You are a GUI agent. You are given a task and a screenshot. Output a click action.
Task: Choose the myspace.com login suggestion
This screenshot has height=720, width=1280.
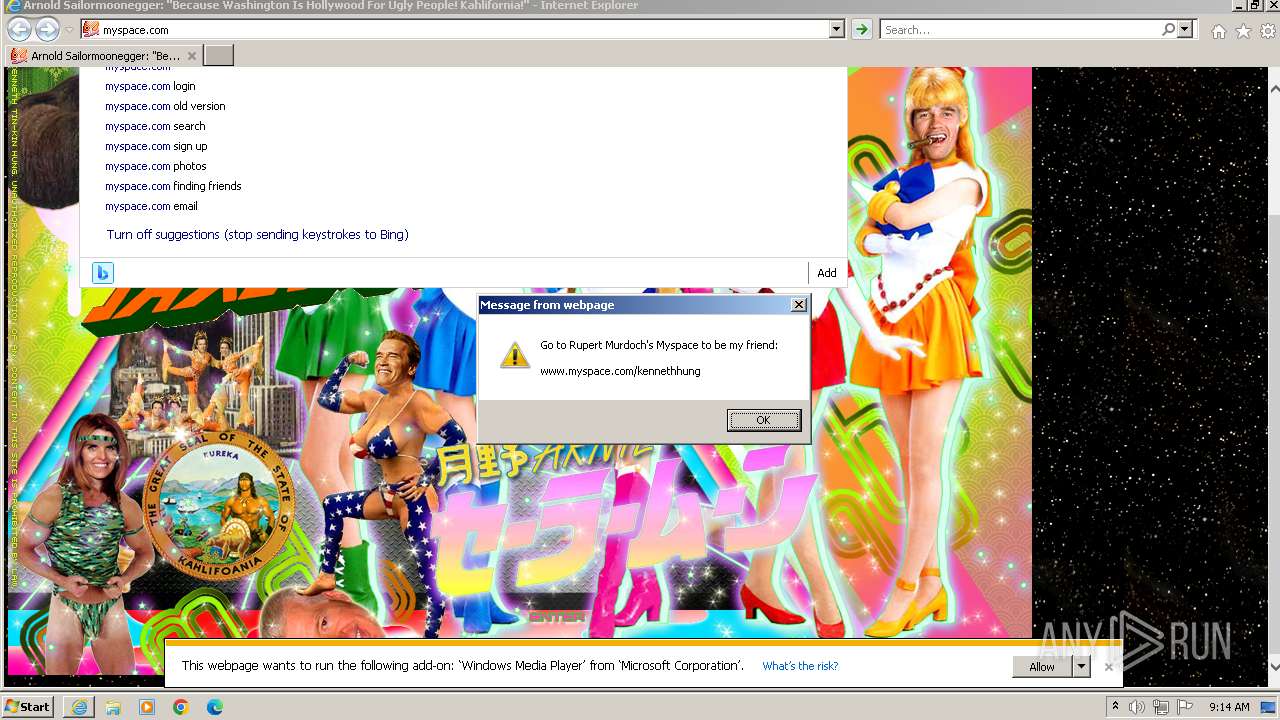tap(150, 86)
